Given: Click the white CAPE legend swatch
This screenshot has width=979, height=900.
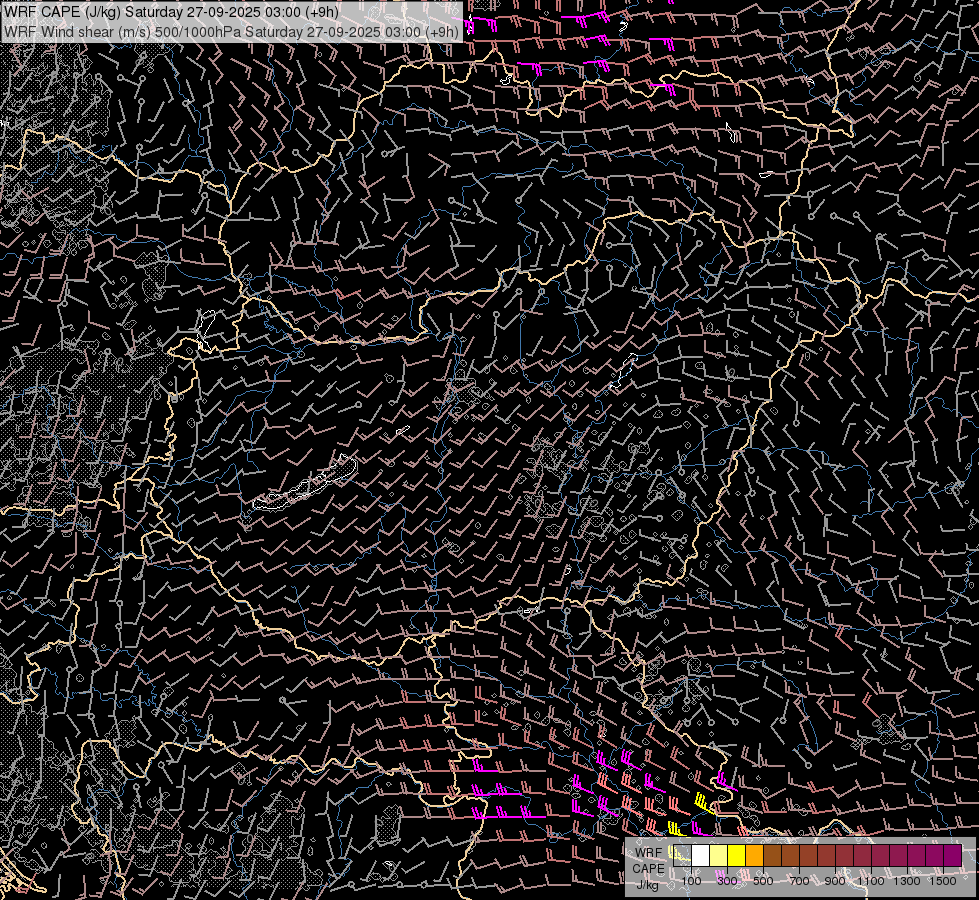Looking at the screenshot, I should tap(700, 855).
